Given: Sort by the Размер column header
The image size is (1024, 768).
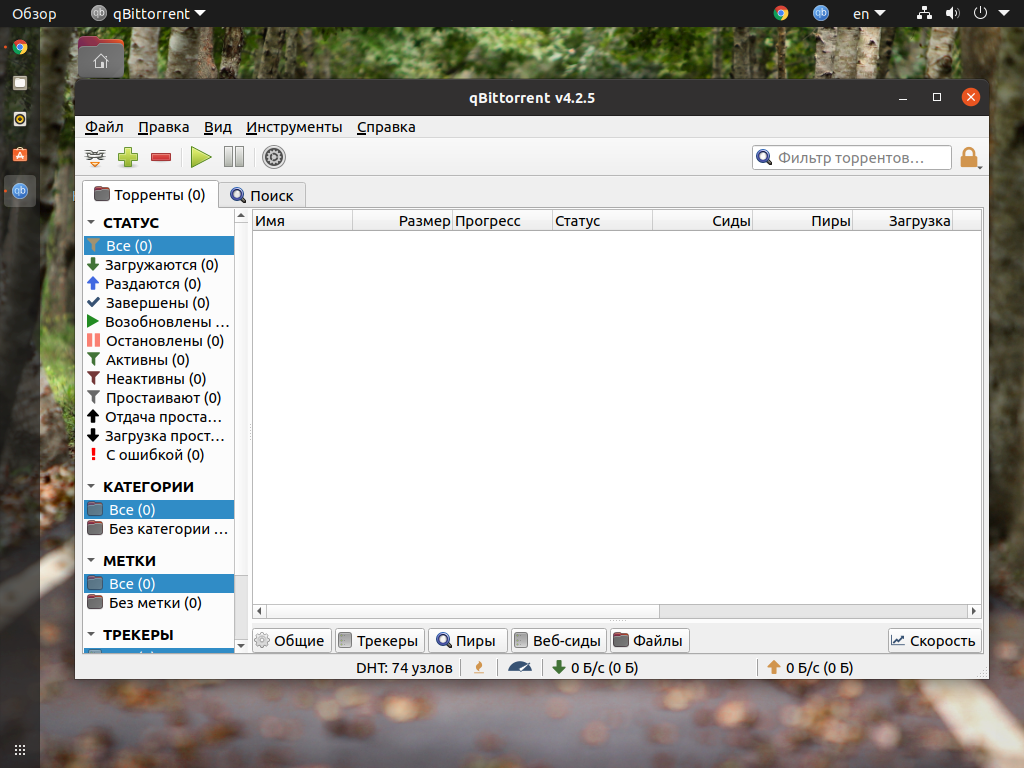Looking at the screenshot, I should click(x=402, y=221).
